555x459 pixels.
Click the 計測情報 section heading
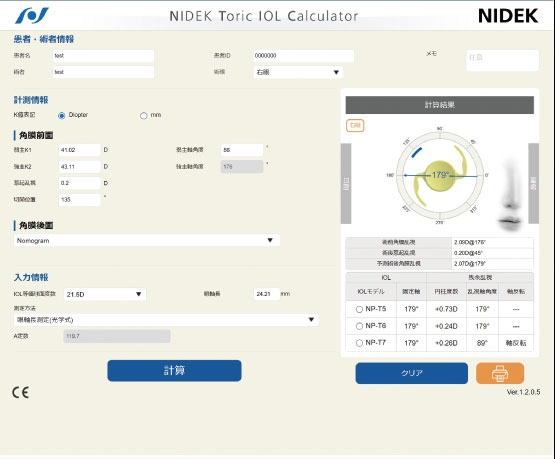pyautogui.click(x=31, y=100)
